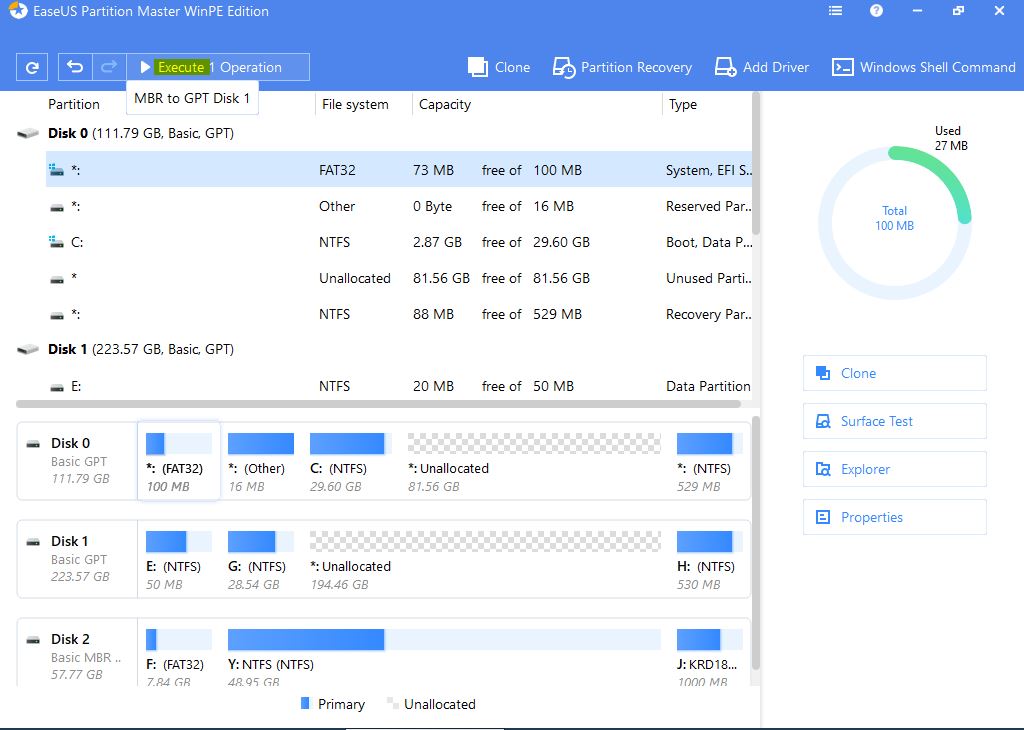This screenshot has width=1024, height=730.
Task: Click the Surface Test button
Action: tap(894, 421)
